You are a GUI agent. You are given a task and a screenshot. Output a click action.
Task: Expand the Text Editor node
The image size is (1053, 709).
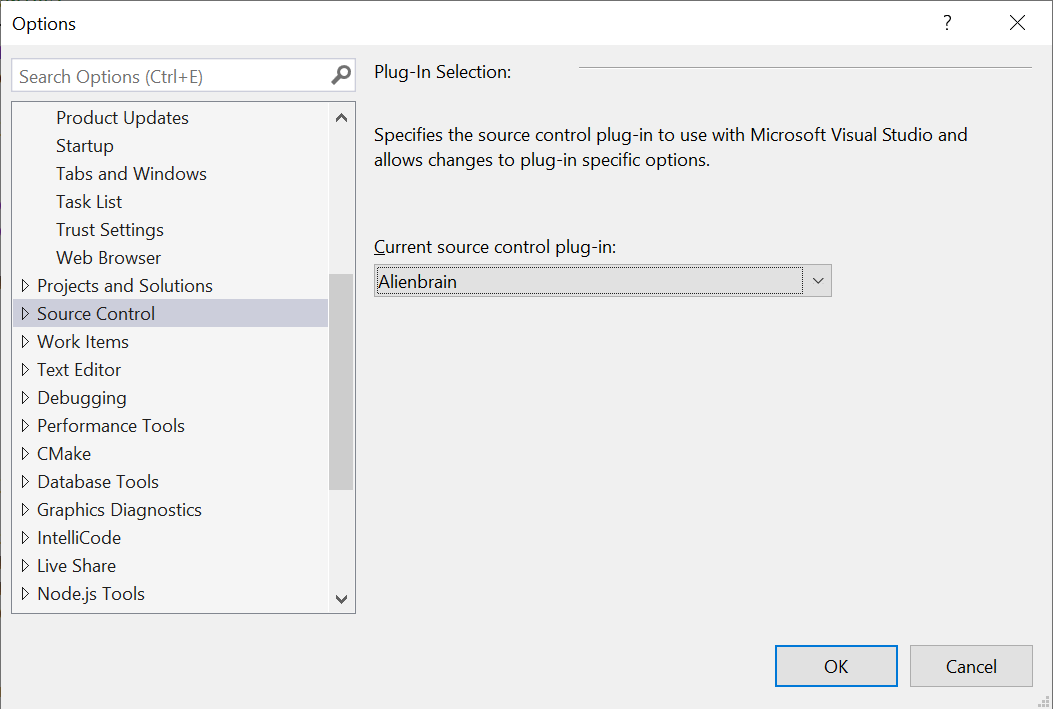[25, 370]
